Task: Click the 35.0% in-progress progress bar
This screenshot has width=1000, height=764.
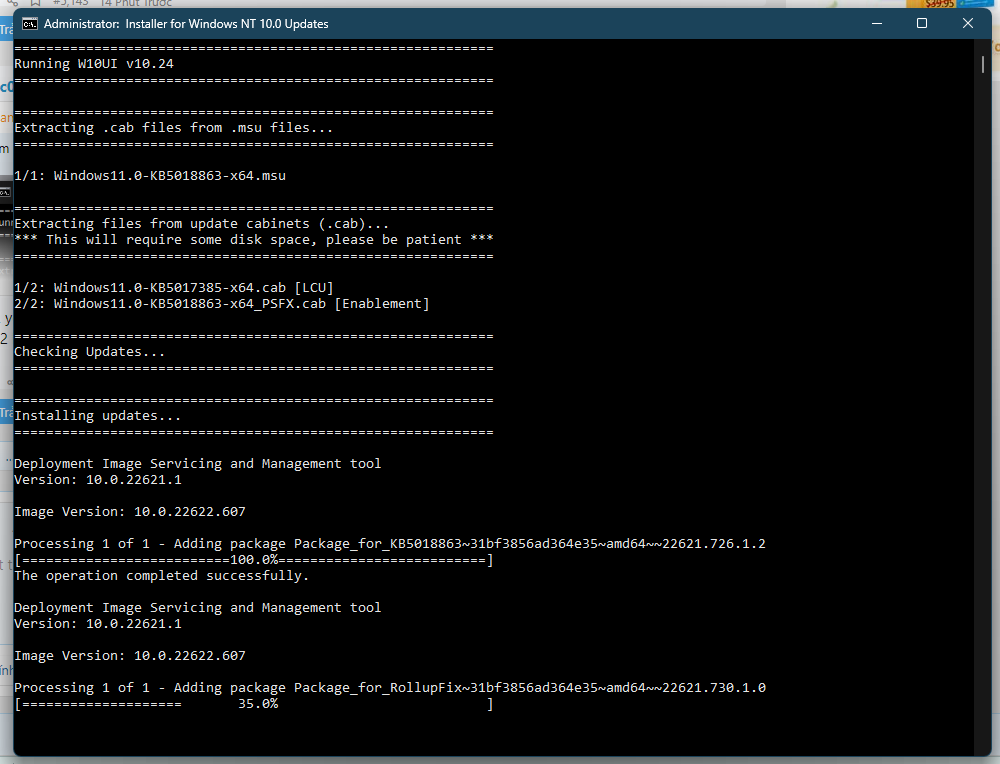Action: coord(254,704)
